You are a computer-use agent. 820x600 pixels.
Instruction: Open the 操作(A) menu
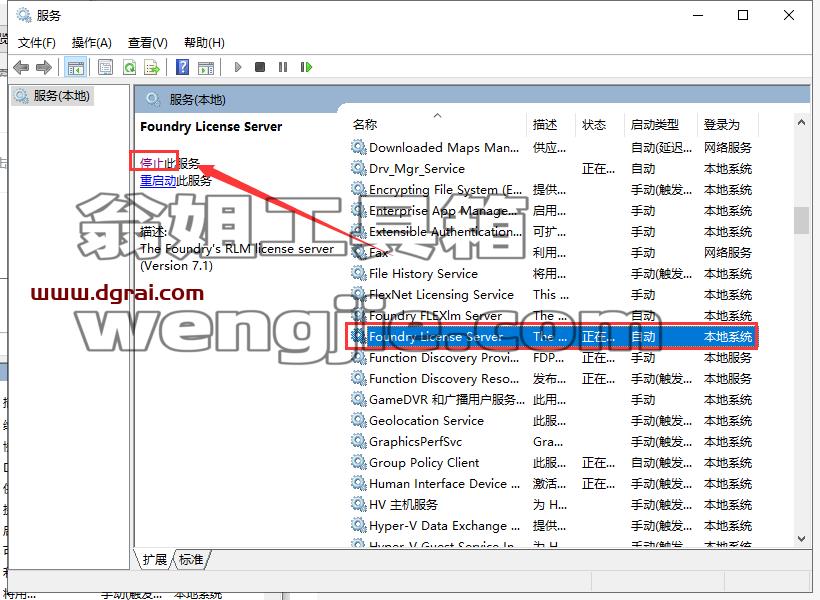click(92, 42)
